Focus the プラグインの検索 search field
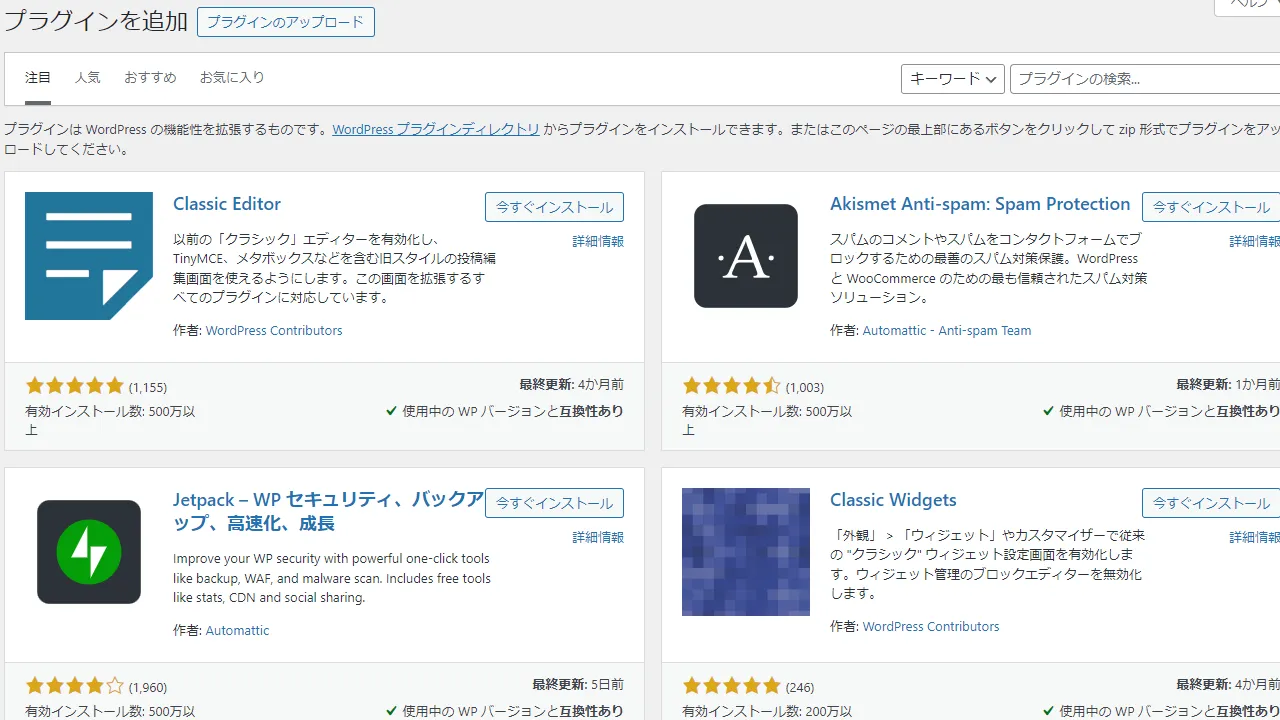The image size is (1280, 720). point(1145,79)
